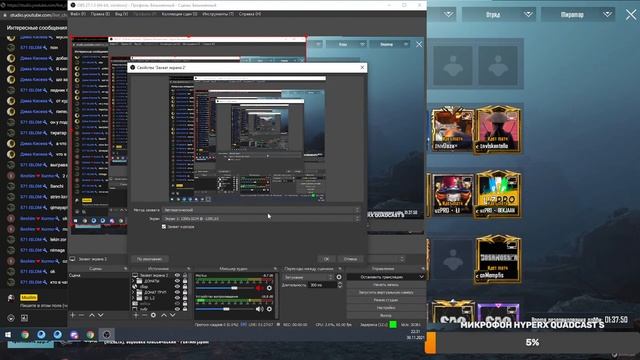Expand the ДОНАТЫ source group
Viewport: 640px width, 360px height.
point(133,281)
